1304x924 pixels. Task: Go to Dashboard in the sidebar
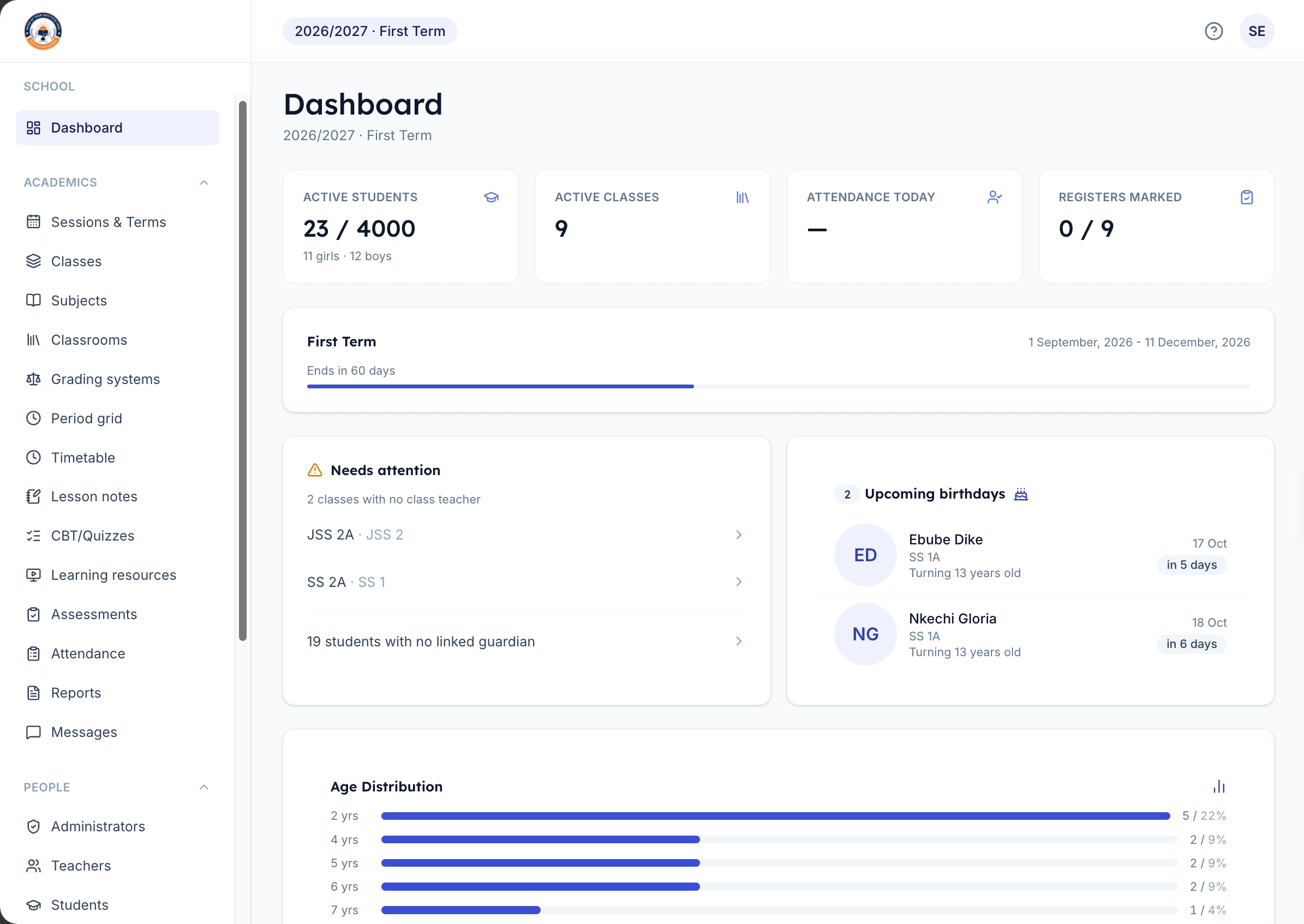coord(117,128)
